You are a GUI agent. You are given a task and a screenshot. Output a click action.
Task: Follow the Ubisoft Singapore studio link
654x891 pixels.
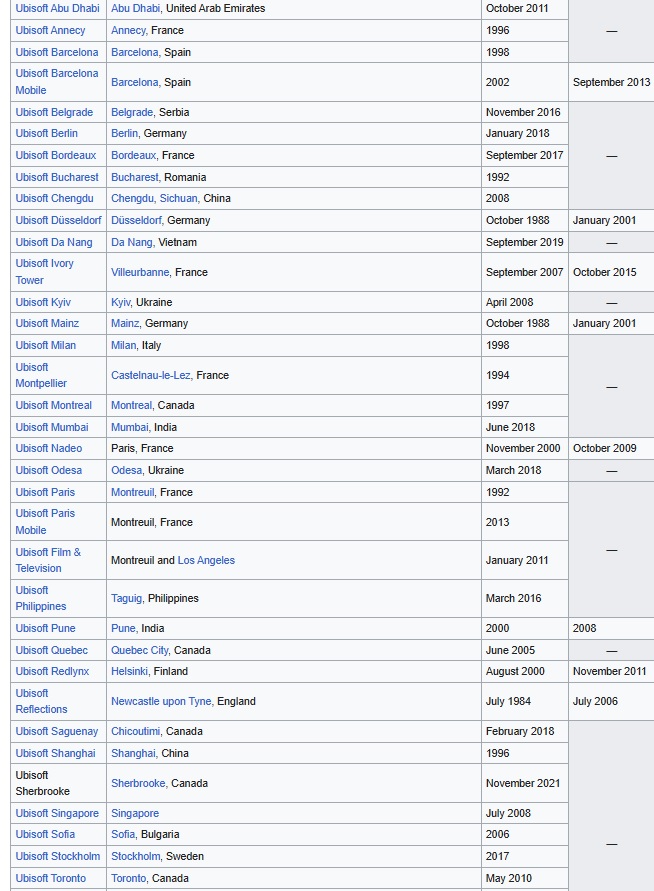tap(57, 813)
